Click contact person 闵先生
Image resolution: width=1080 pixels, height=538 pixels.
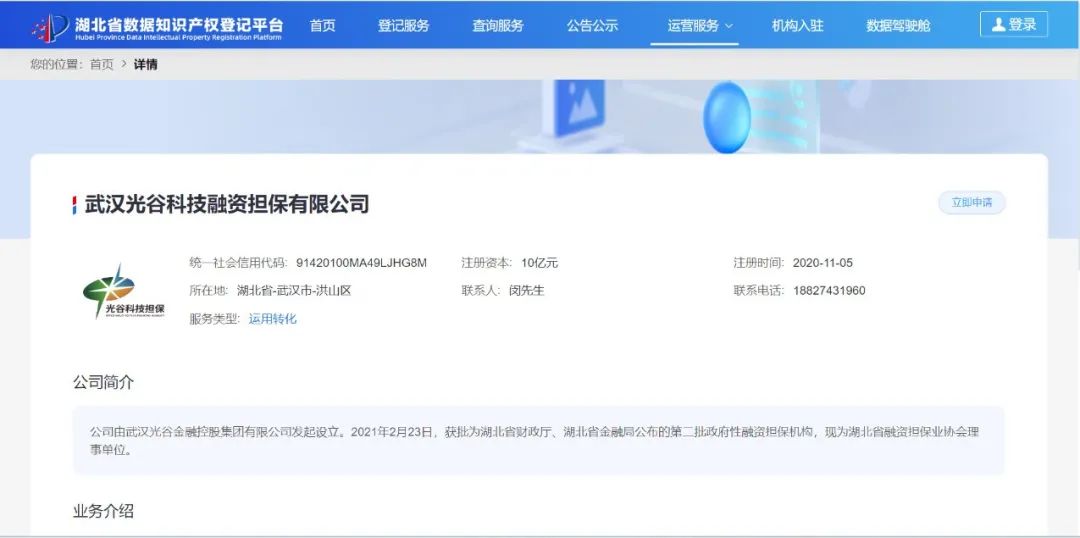pos(527,291)
